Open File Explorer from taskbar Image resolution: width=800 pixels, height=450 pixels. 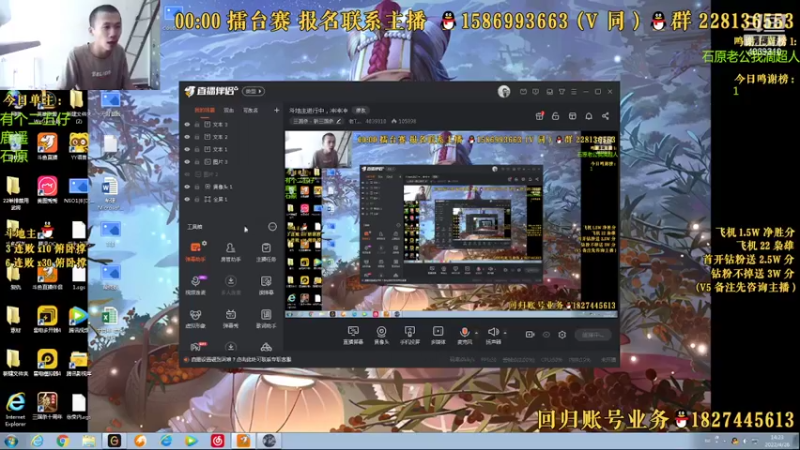[x=89, y=440]
